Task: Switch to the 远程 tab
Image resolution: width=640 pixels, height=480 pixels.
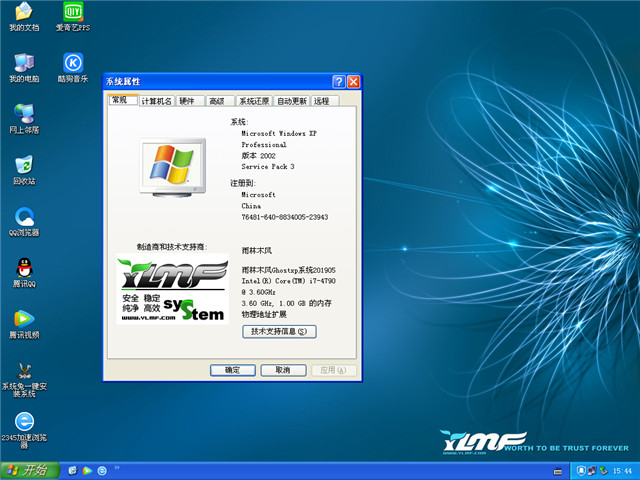Action: (x=325, y=101)
